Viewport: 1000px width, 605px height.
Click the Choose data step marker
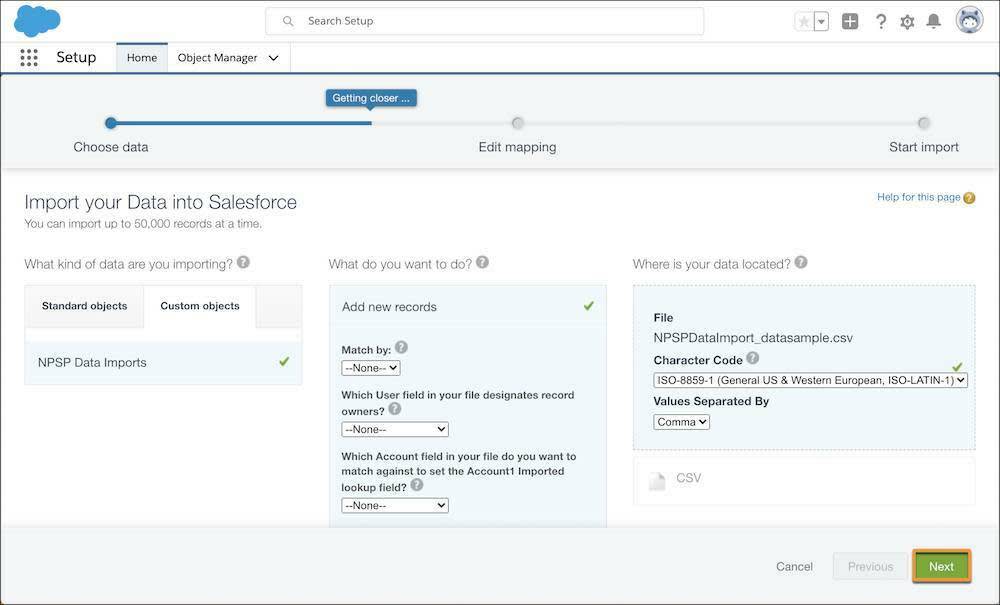(111, 123)
